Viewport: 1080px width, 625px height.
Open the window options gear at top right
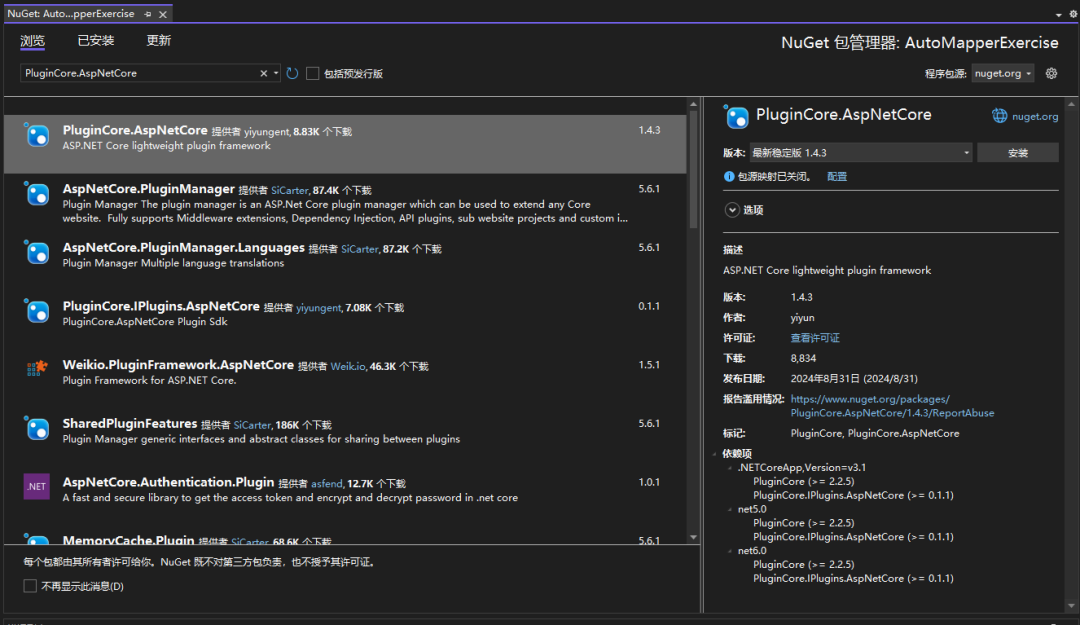click(x=1073, y=14)
